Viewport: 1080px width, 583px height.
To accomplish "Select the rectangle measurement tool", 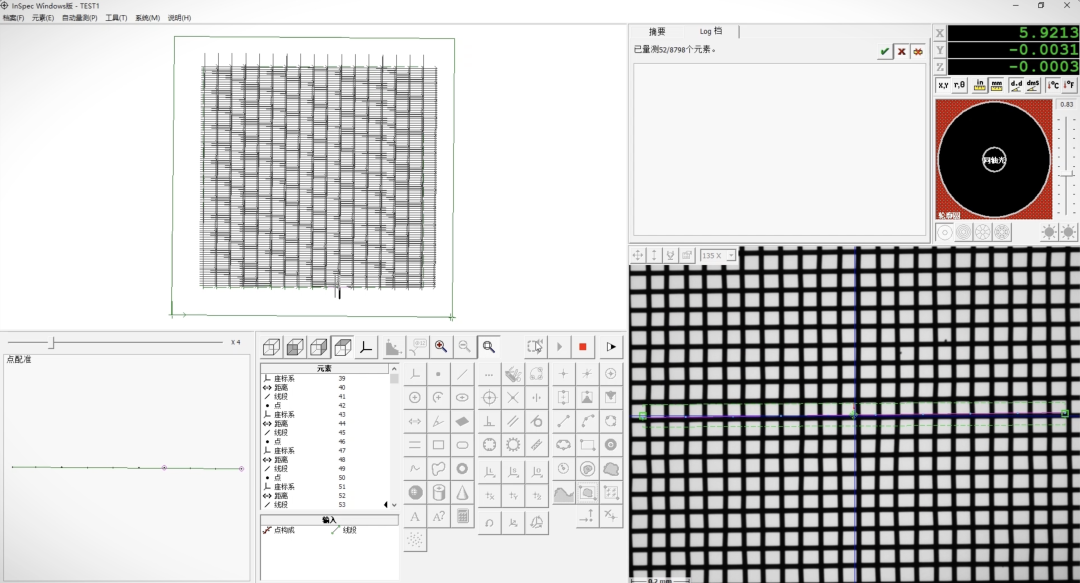I will [x=438, y=445].
